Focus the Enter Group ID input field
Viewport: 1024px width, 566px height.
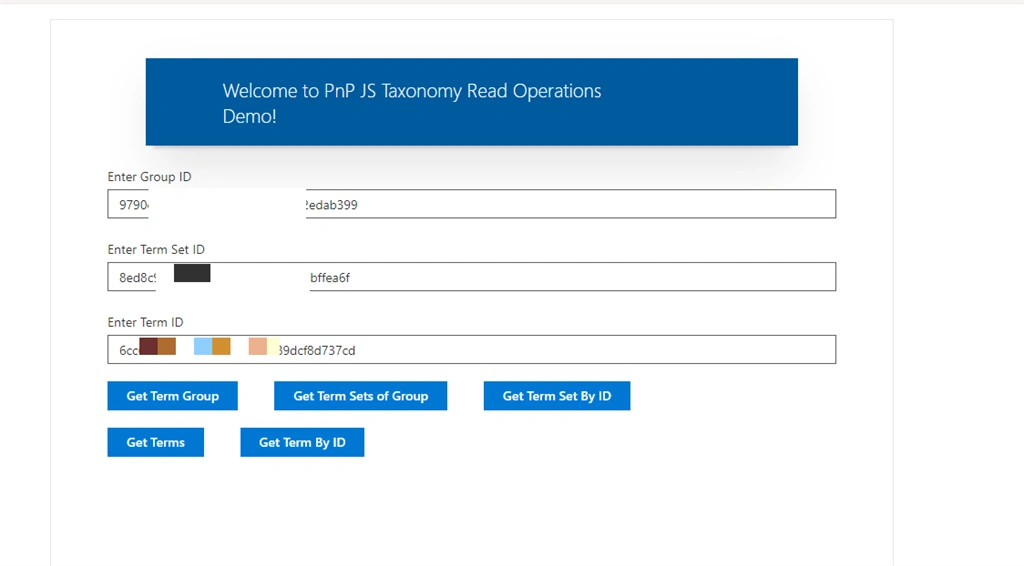click(472, 204)
